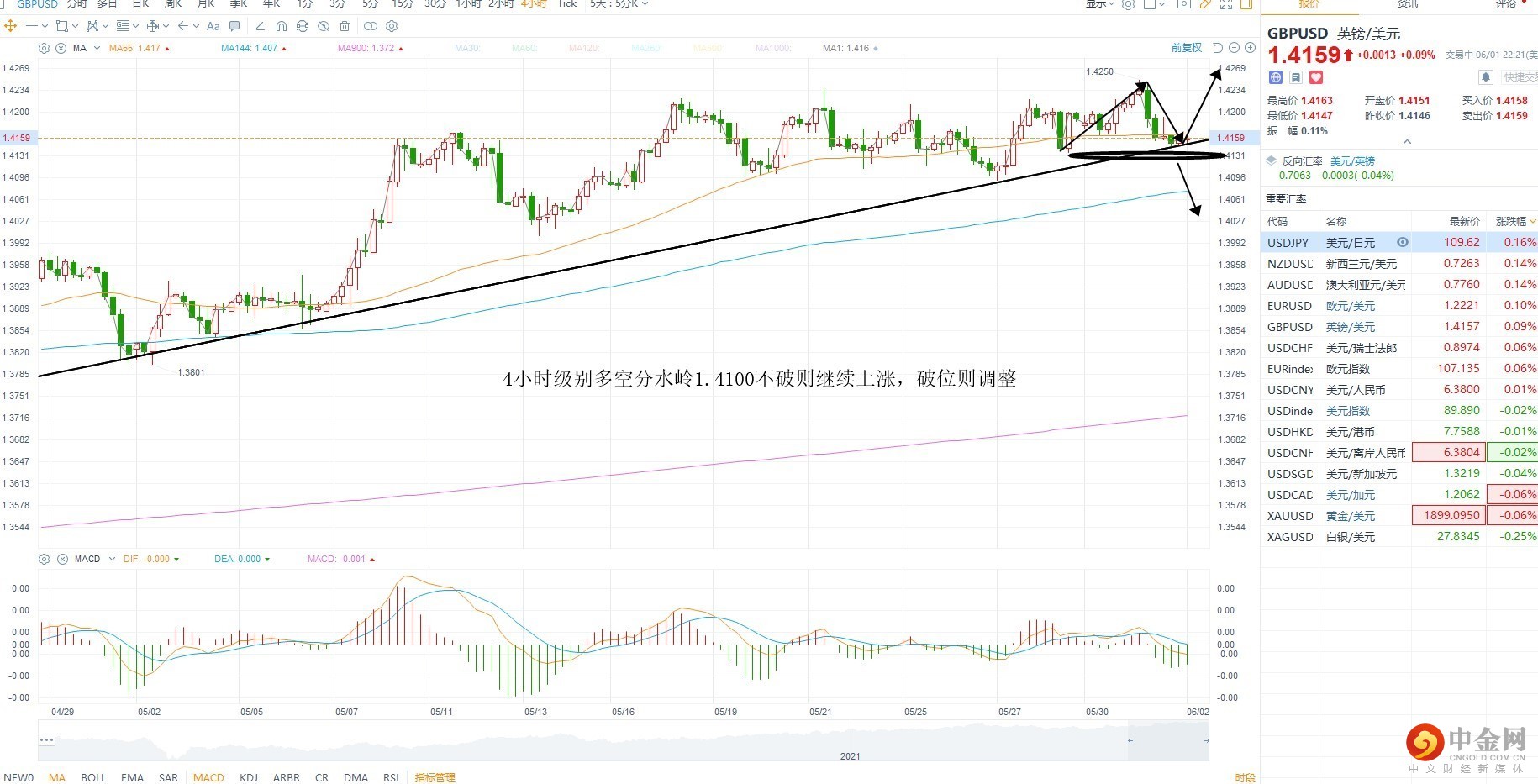
Task: Select the price range measure tool
Action: 153,26
